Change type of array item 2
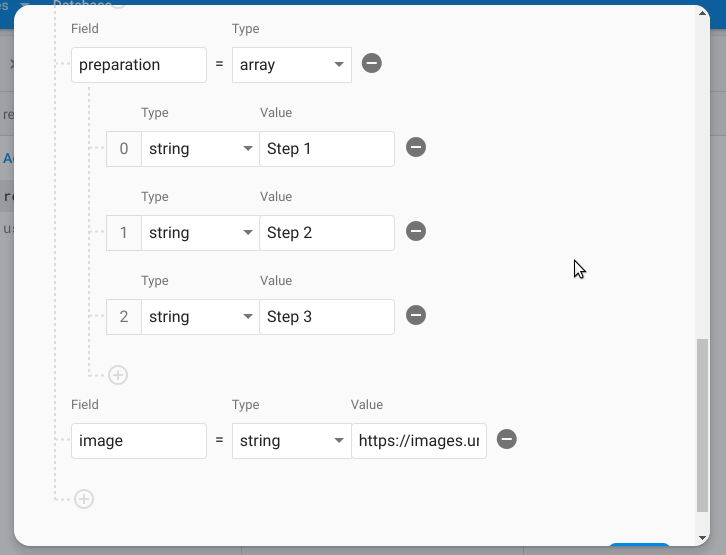This screenshot has width=726, height=555. (200, 317)
